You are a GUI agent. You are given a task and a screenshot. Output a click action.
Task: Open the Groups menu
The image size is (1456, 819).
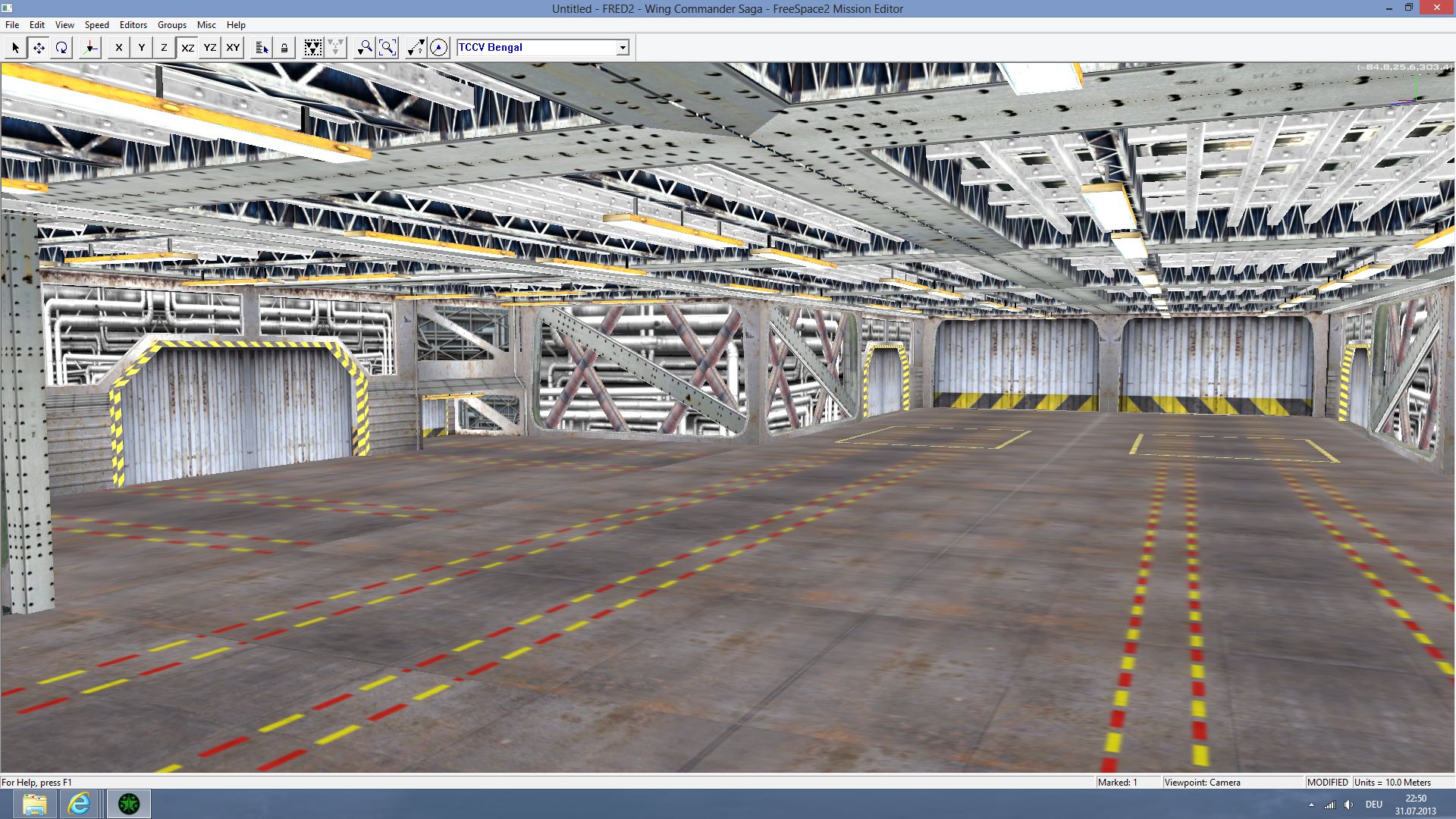171,25
